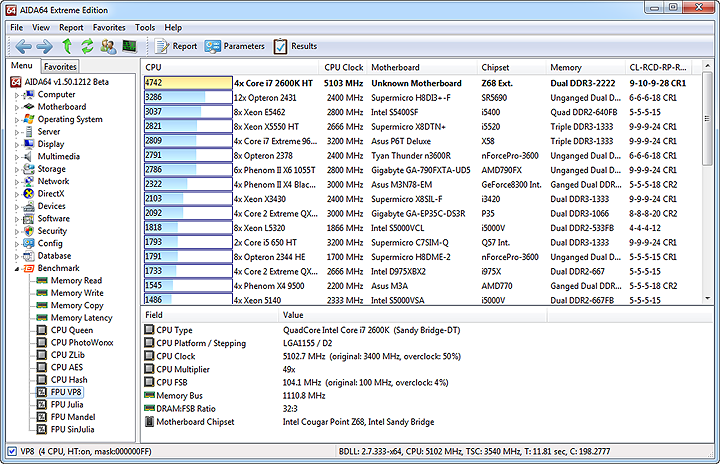Toggle the VP8 checkbox in status bar
Screen dimensions: 720x464
click(12, 451)
